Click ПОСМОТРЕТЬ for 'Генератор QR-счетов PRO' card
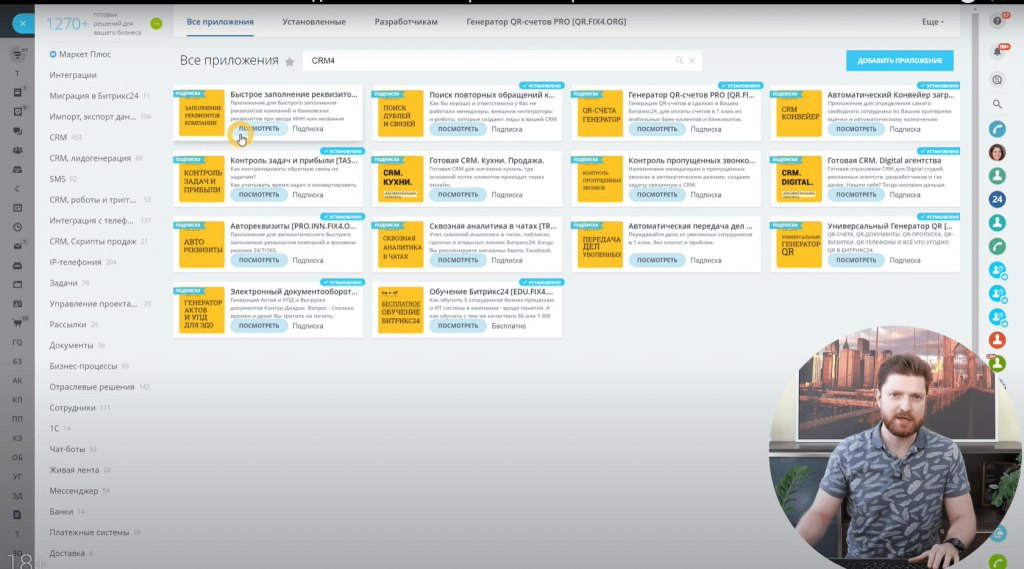This screenshot has width=1024, height=569. 657,129
